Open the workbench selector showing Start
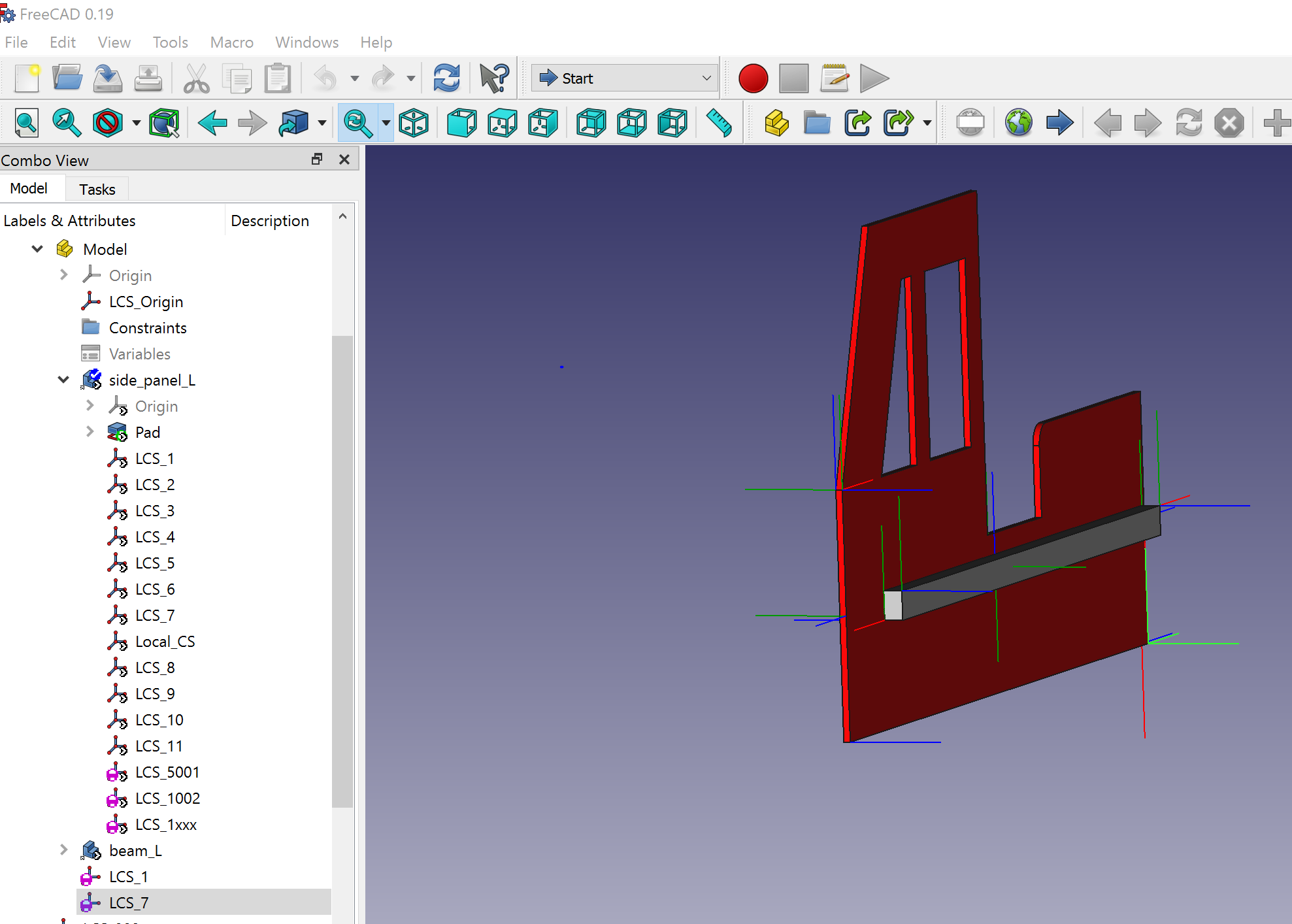This screenshot has width=1292, height=924. click(x=623, y=78)
